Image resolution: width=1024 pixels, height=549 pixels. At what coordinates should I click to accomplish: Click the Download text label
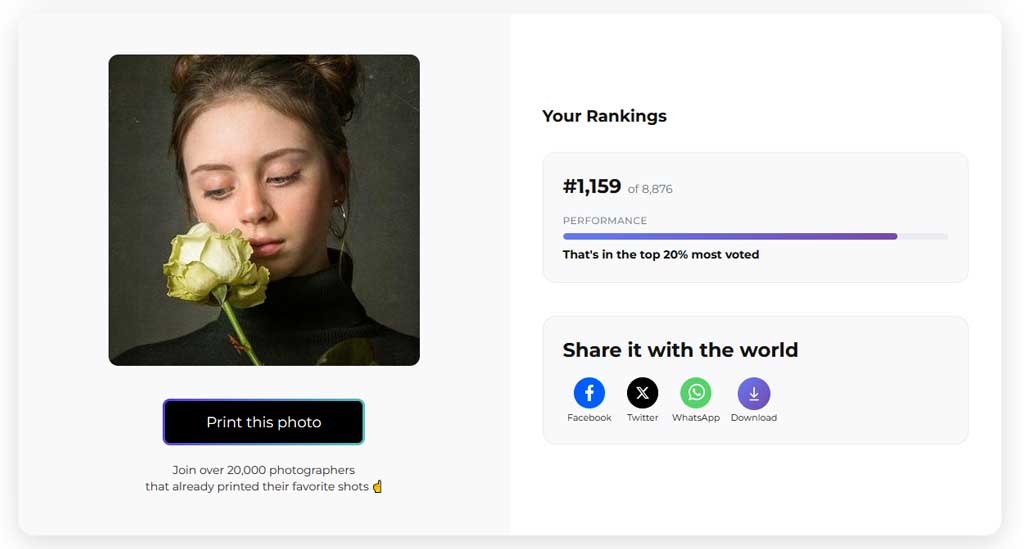click(x=753, y=418)
